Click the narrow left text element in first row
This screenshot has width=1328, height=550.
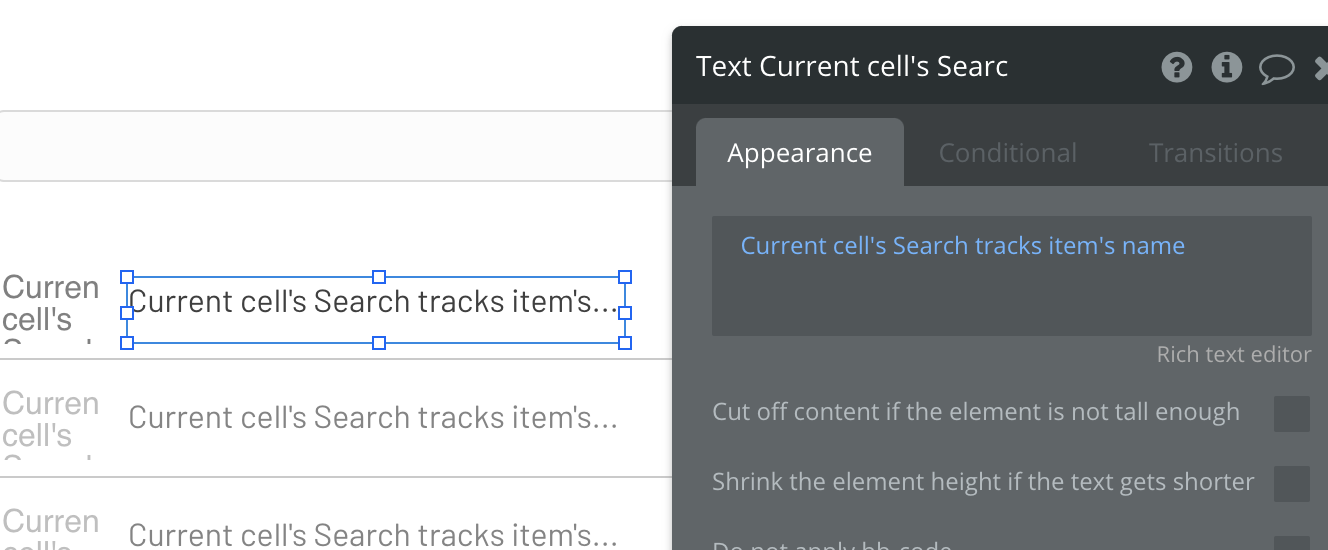(x=50, y=304)
